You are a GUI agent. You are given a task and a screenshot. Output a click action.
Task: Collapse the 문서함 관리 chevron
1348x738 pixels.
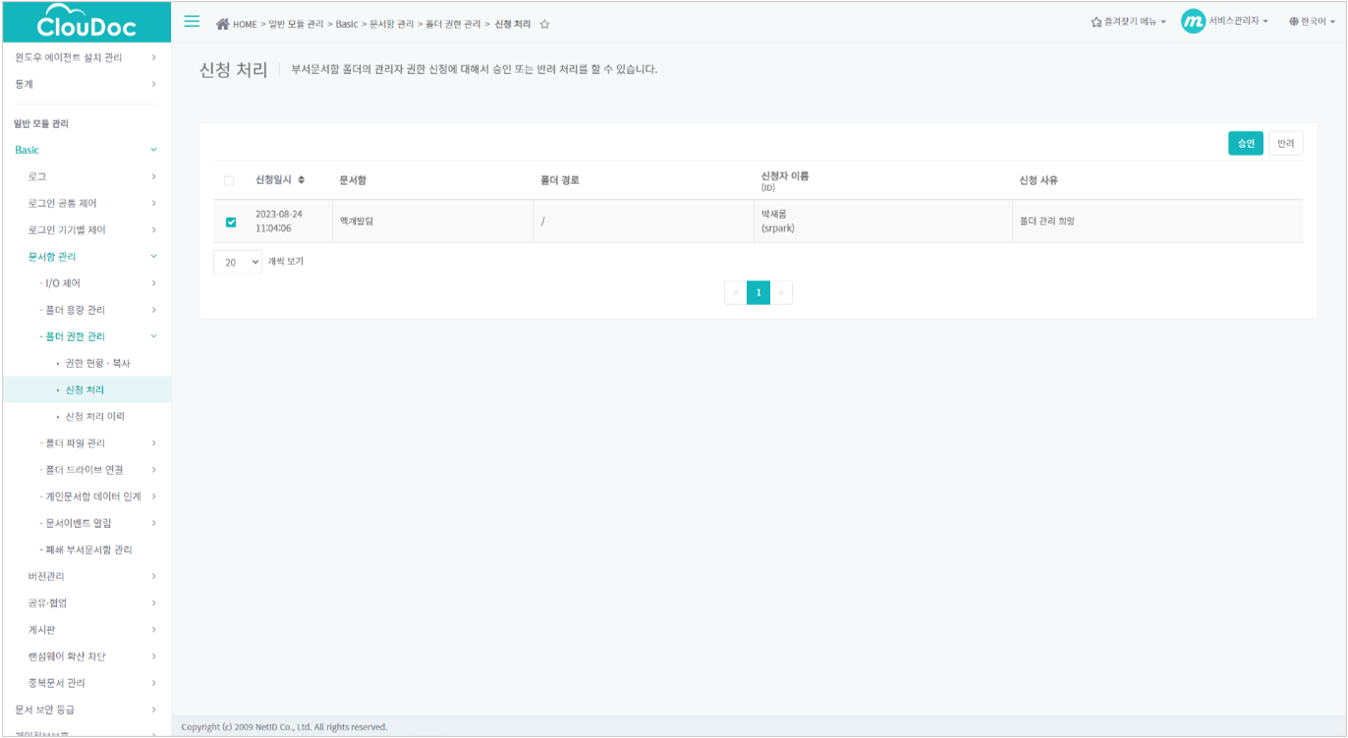153,256
